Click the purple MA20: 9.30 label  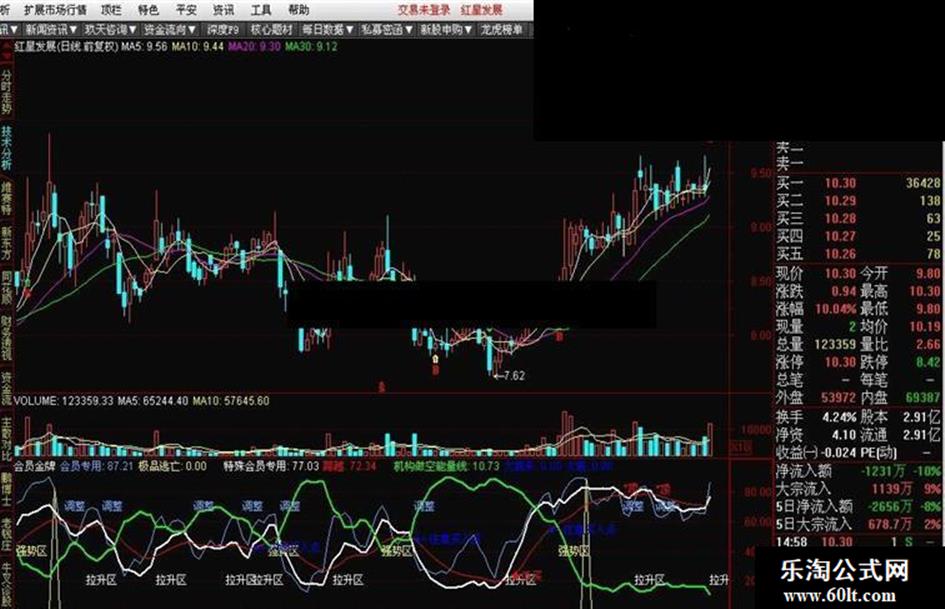pos(254,46)
